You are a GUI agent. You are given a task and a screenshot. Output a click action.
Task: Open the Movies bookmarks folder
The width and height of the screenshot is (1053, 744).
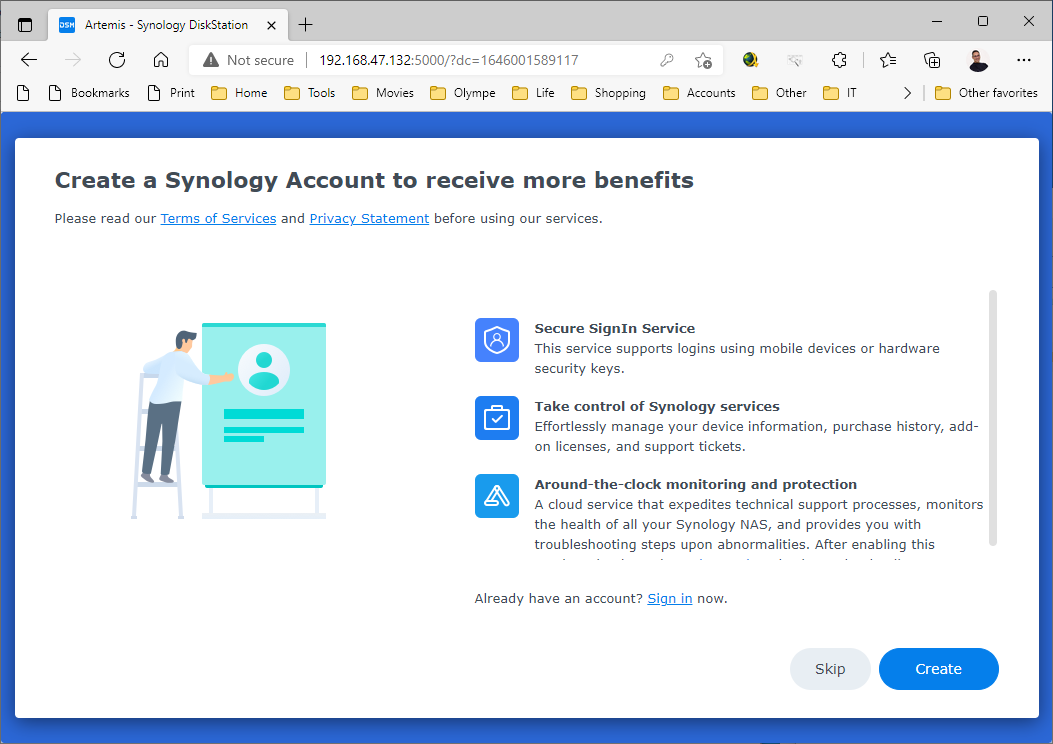coord(383,93)
